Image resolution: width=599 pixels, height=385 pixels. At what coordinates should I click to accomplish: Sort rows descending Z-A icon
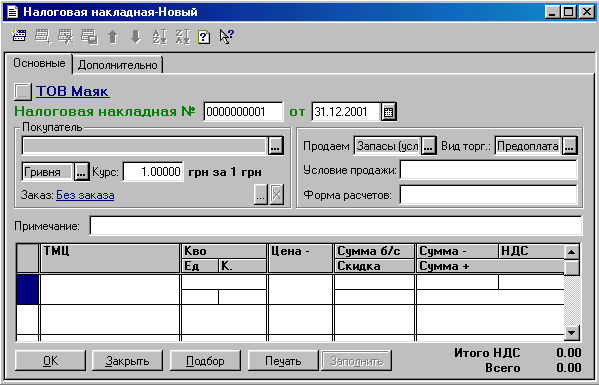tap(182, 37)
